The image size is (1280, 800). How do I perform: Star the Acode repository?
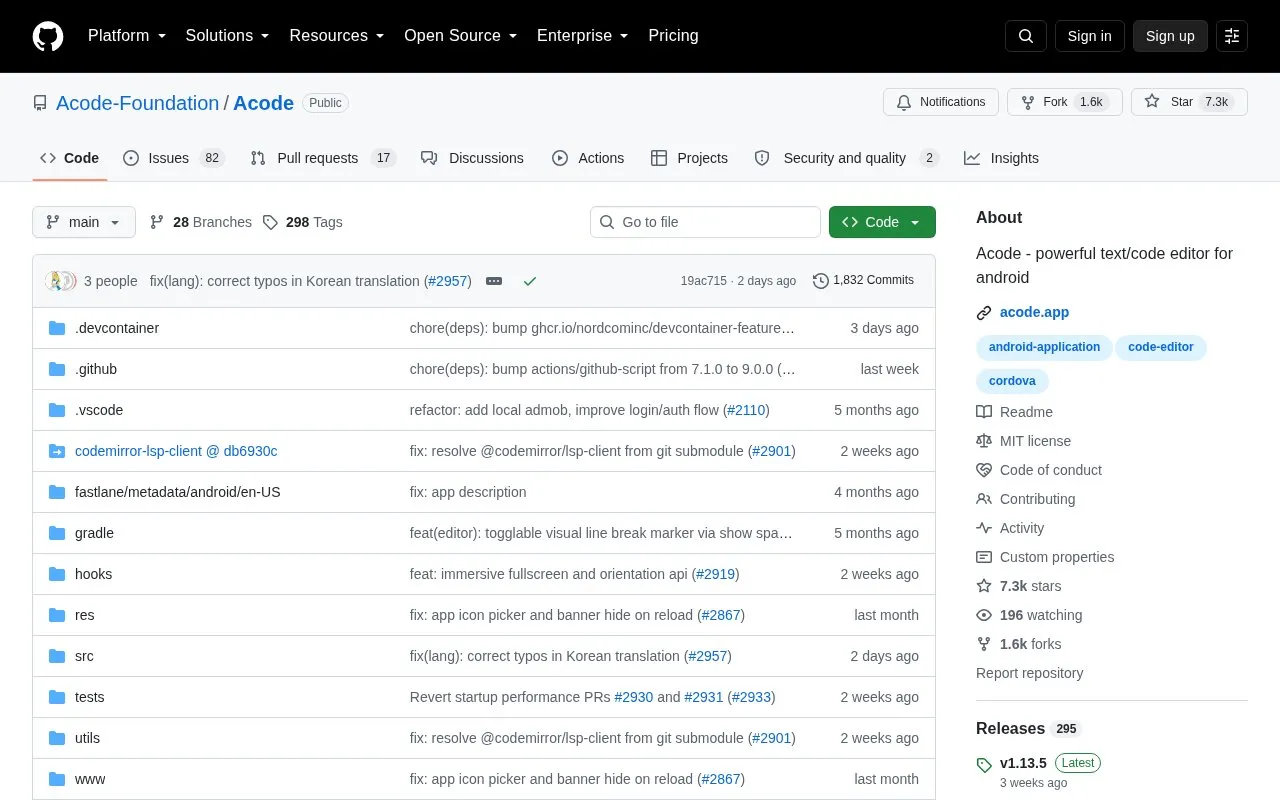tap(1189, 102)
